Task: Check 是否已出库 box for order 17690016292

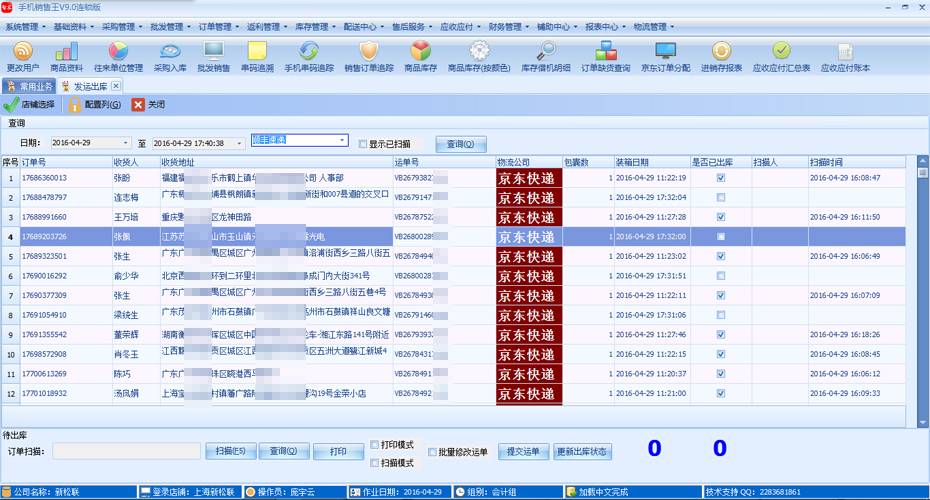Action: 721,276
